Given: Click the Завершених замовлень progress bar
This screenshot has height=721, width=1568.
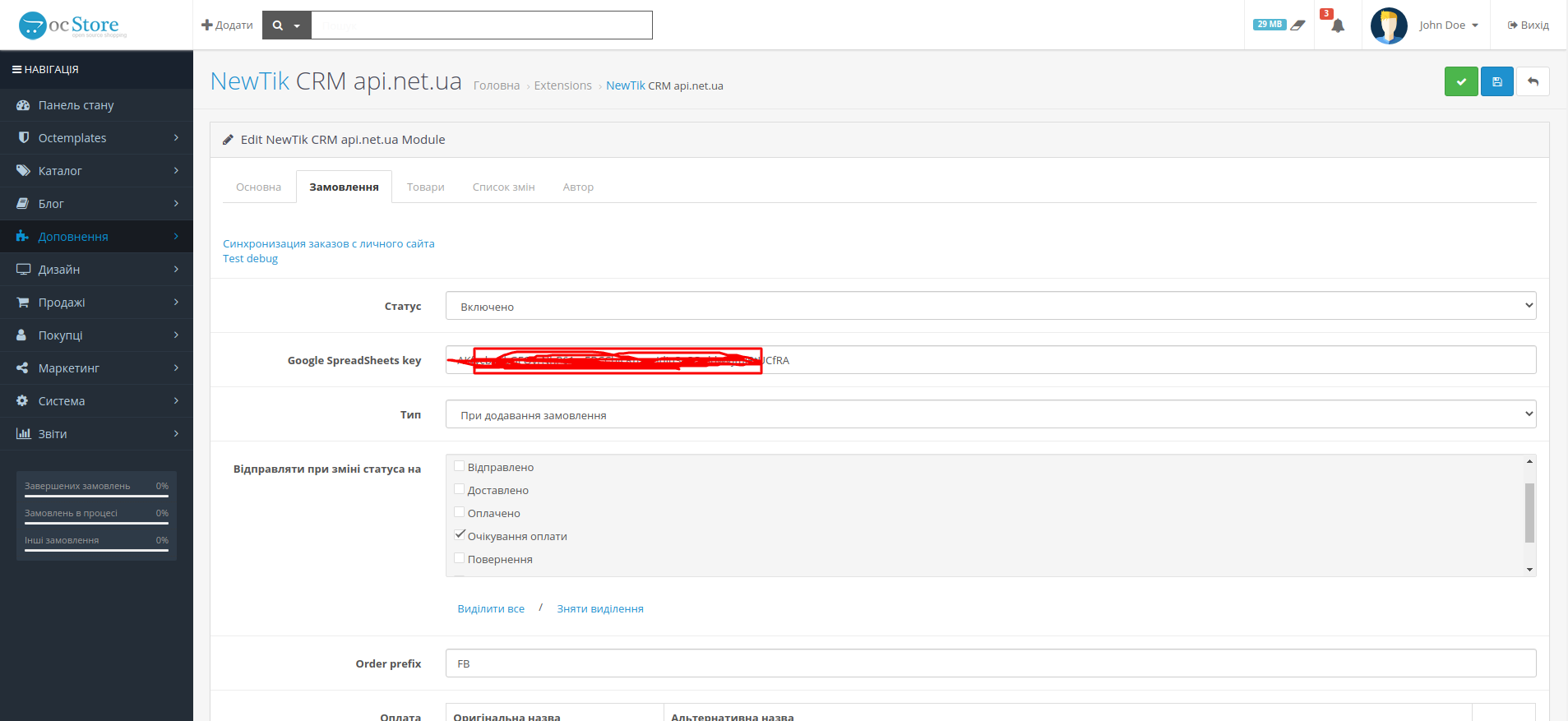Looking at the screenshot, I should click(96, 496).
